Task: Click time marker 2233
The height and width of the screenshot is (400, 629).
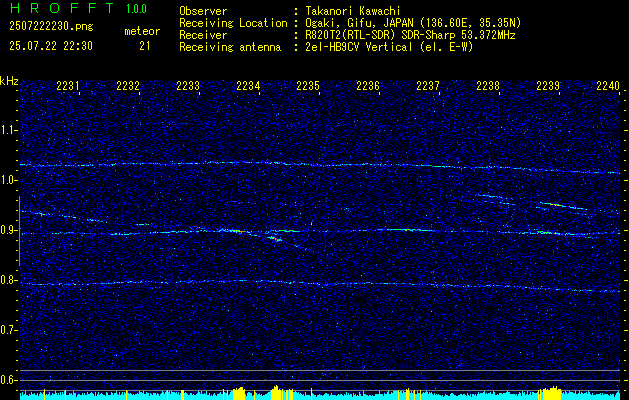Action: click(x=188, y=86)
